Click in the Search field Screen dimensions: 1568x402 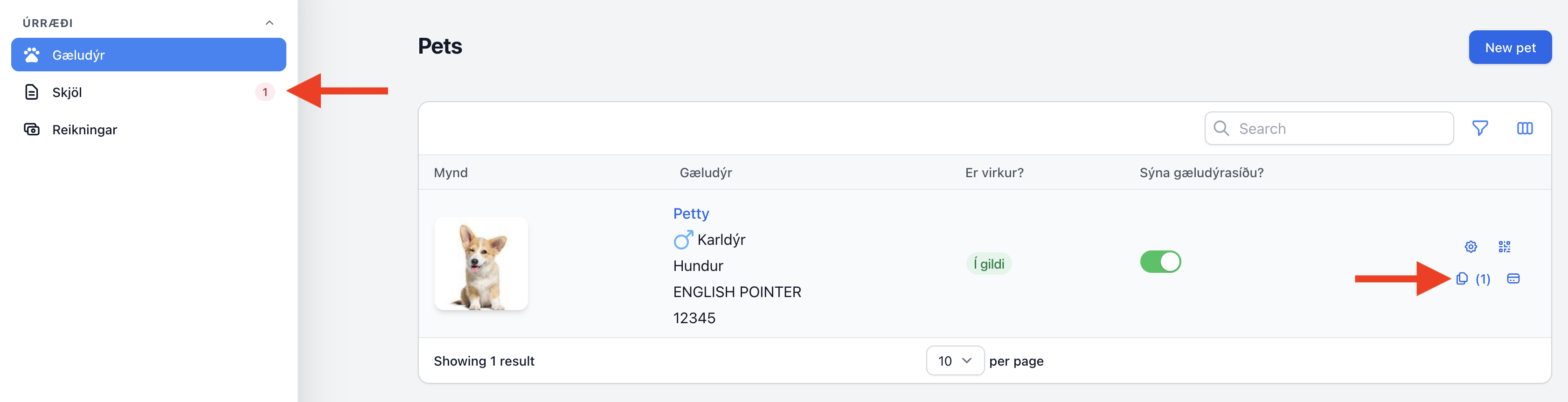1329,129
